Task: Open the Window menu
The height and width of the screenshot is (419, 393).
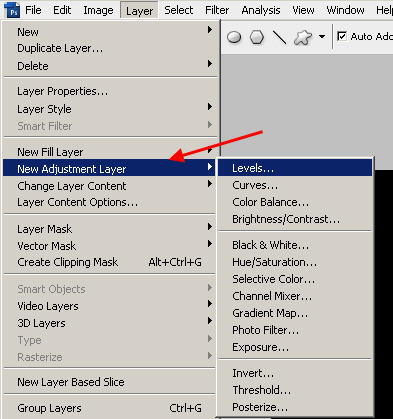Action: click(345, 10)
